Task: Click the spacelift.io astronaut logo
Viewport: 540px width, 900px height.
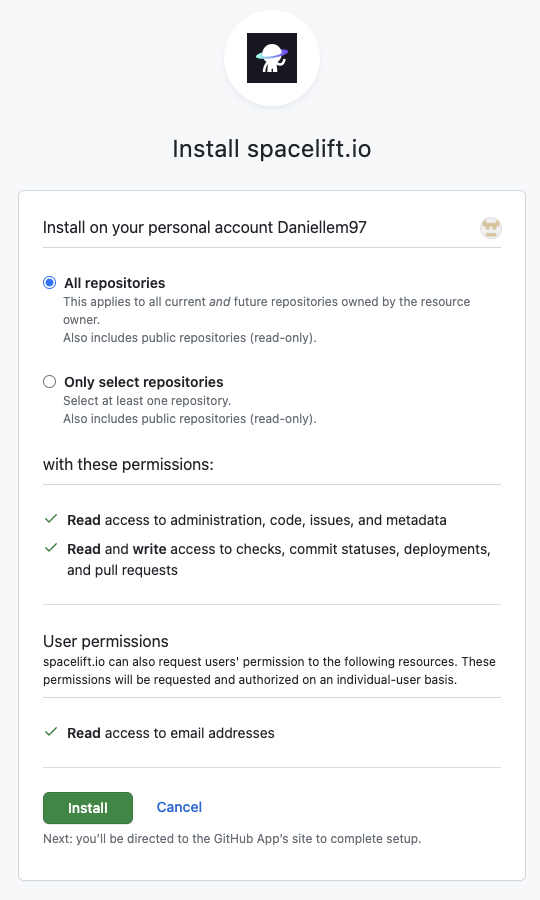Action: tap(271, 58)
